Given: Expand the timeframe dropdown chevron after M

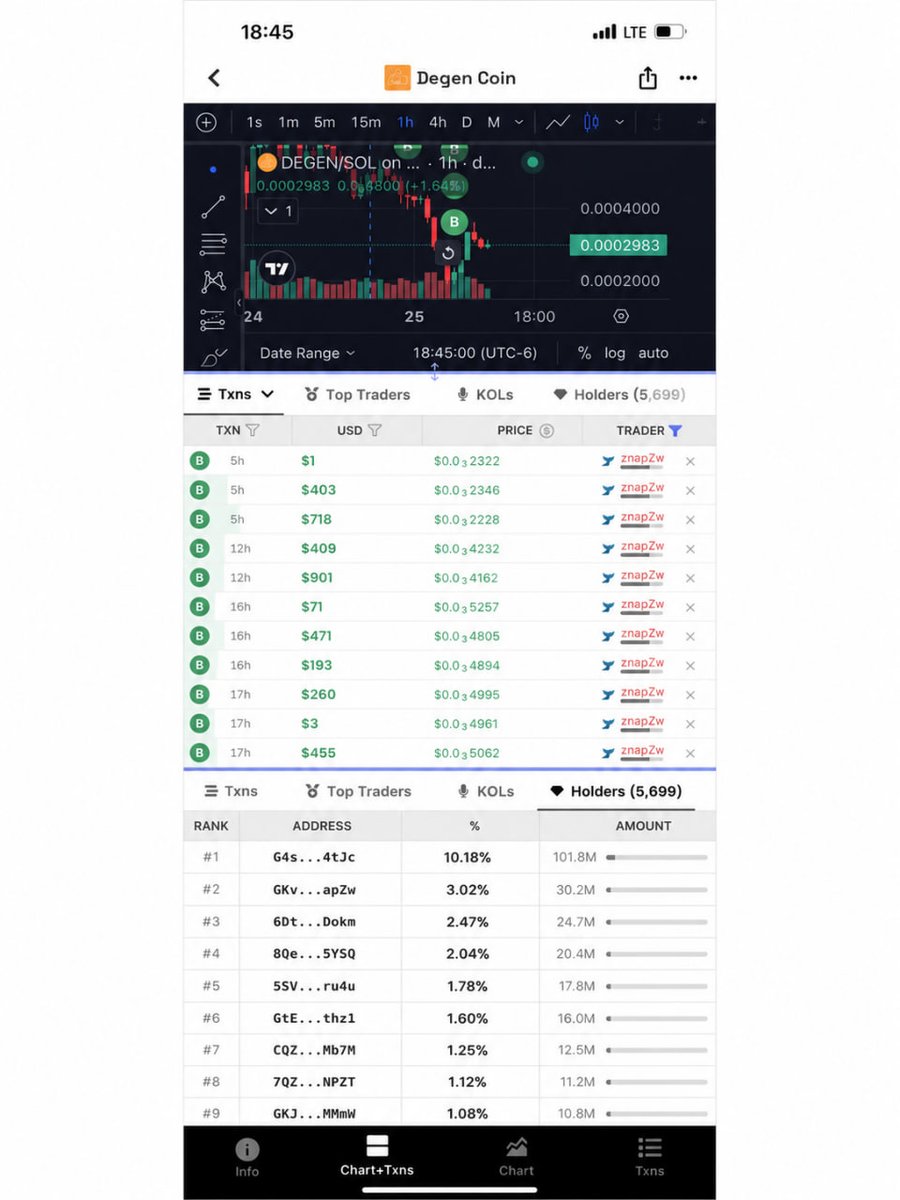Looking at the screenshot, I should (x=519, y=122).
